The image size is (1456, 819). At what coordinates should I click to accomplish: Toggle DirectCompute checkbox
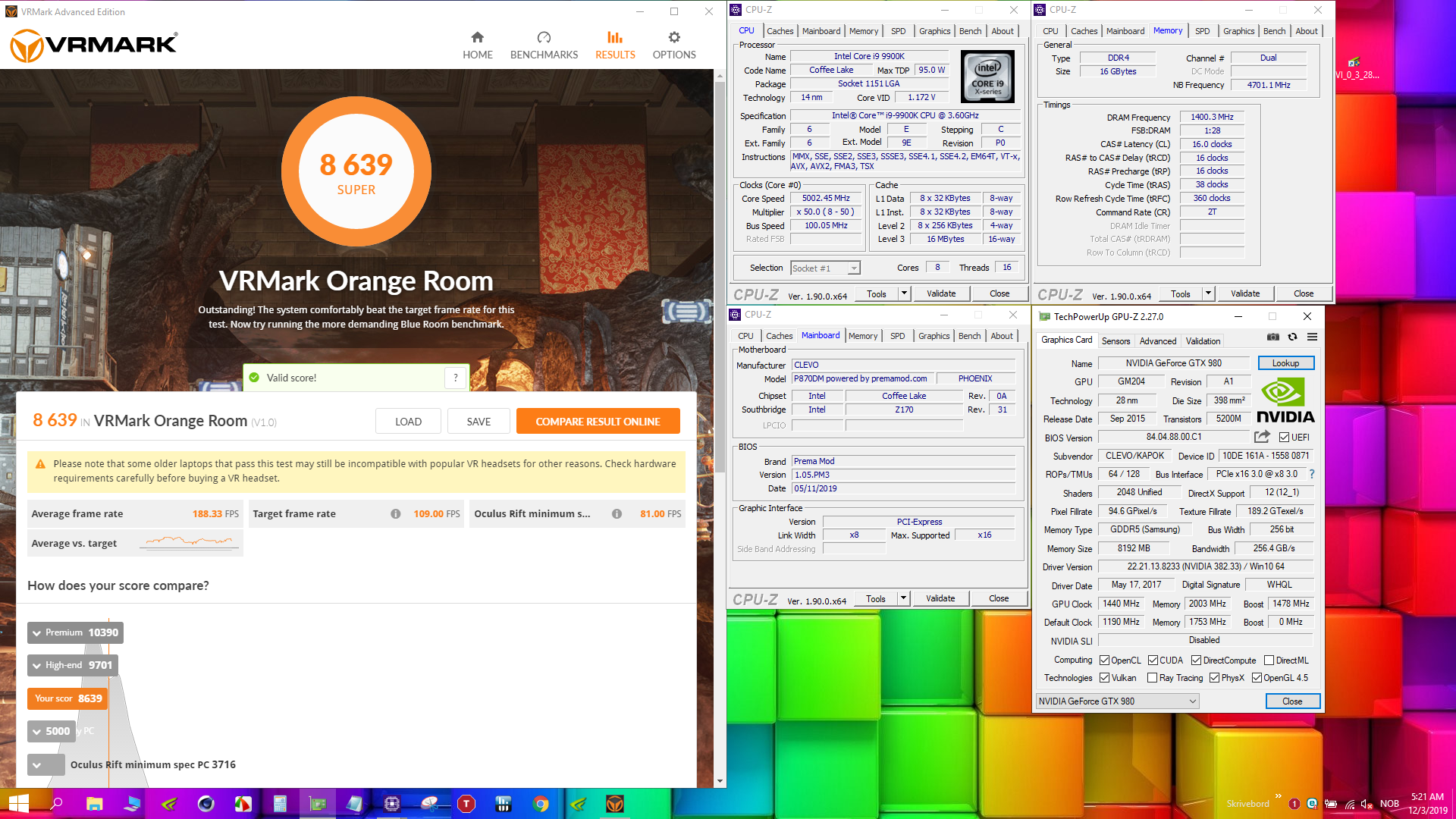point(1196,661)
